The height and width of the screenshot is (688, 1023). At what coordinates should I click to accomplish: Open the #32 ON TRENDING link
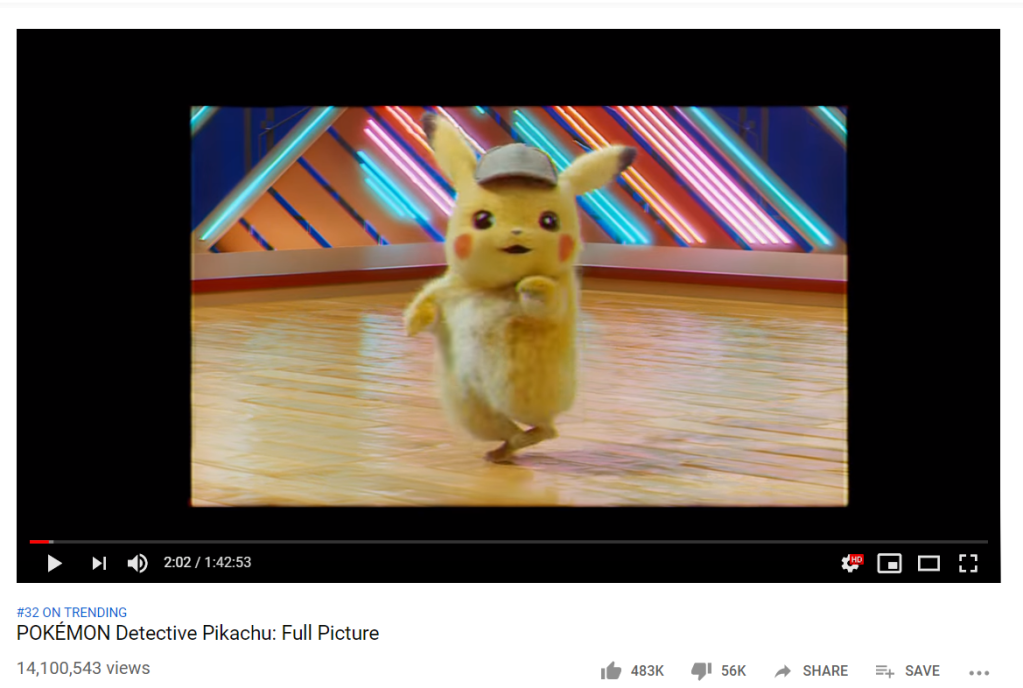point(72,612)
